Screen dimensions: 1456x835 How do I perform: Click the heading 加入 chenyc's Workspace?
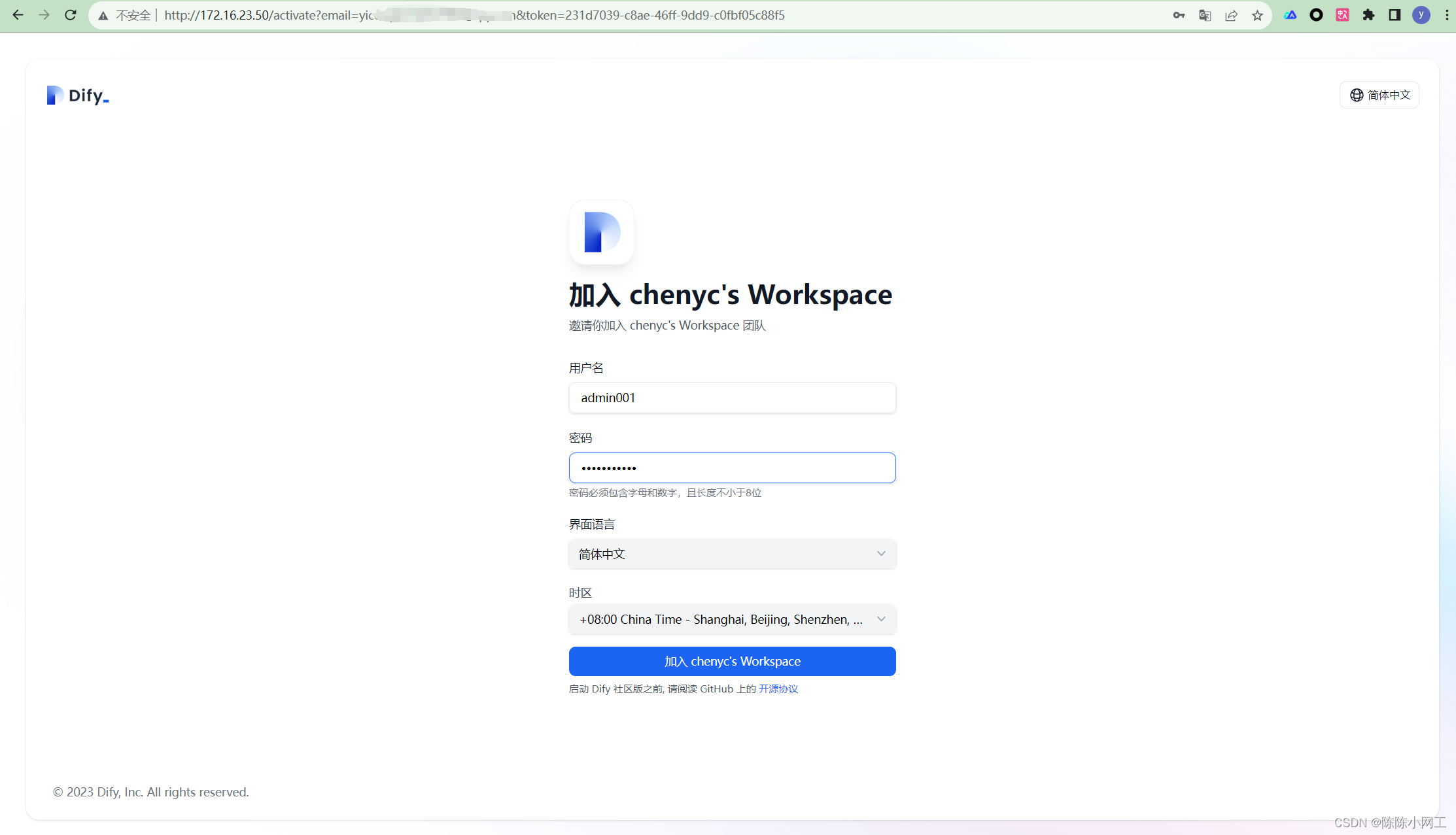(x=730, y=294)
